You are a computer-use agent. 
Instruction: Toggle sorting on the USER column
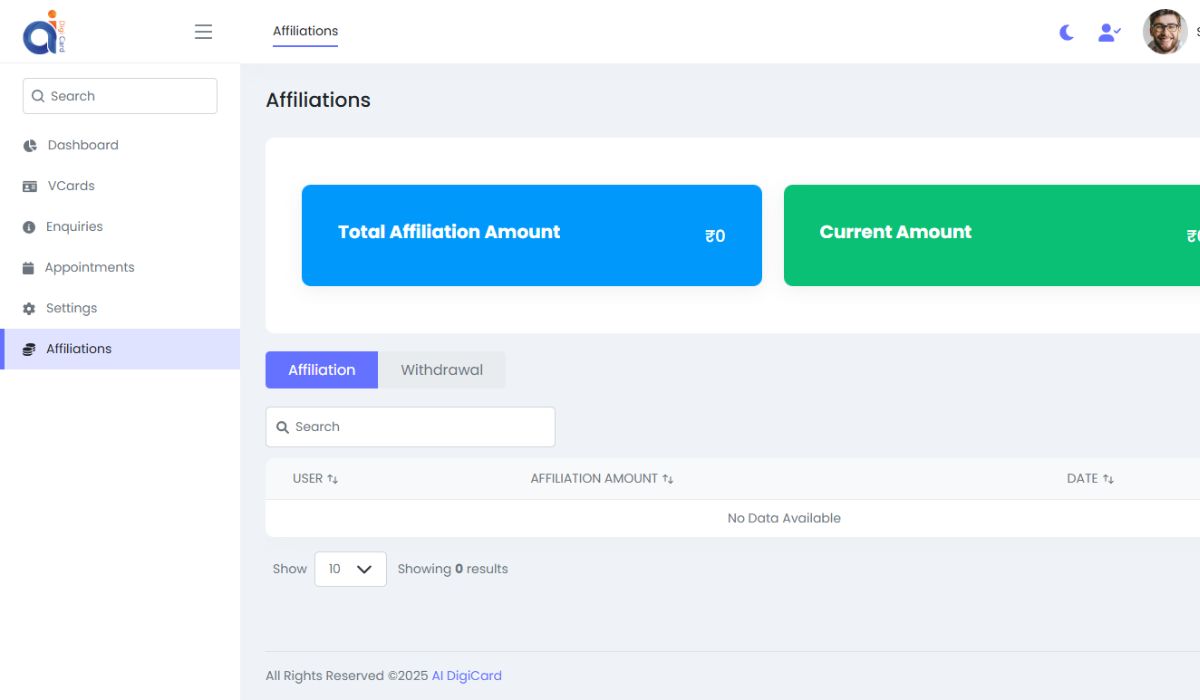point(334,478)
